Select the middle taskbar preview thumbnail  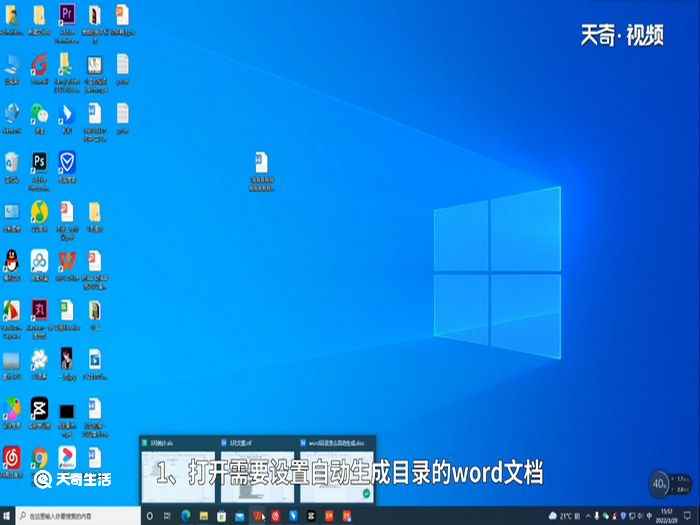256,465
